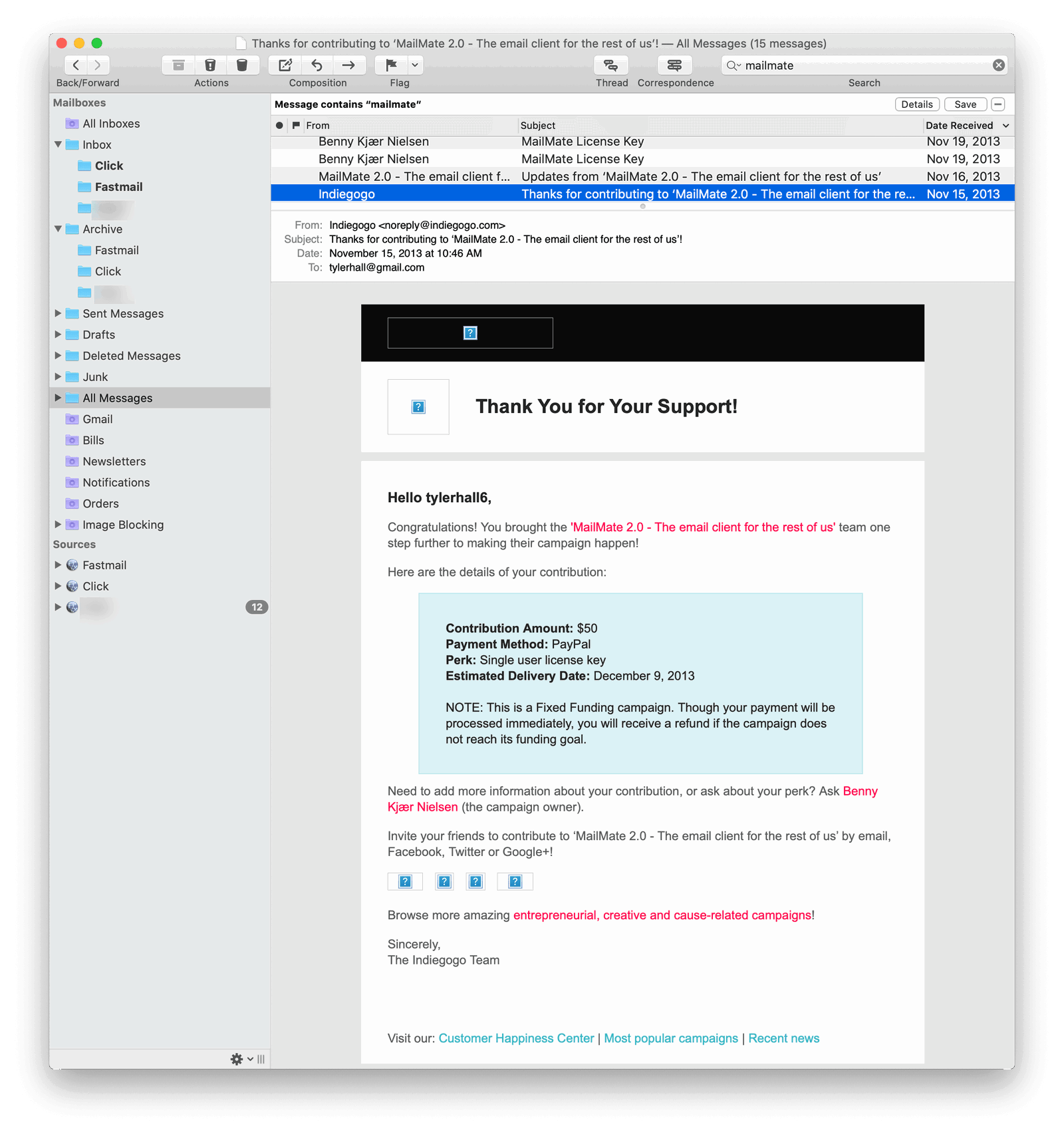This screenshot has height=1134, width=1064.
Task: Open the search magnifier options
Action: (x=733, y=65)
